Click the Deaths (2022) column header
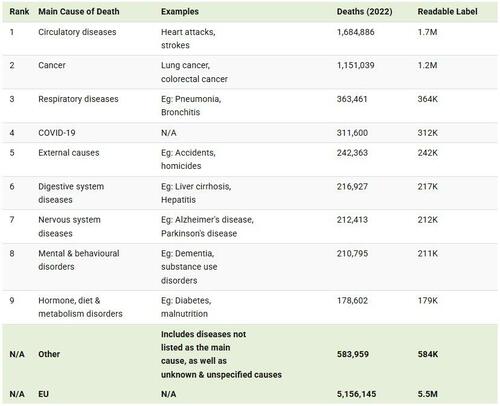 click(364, 12)
